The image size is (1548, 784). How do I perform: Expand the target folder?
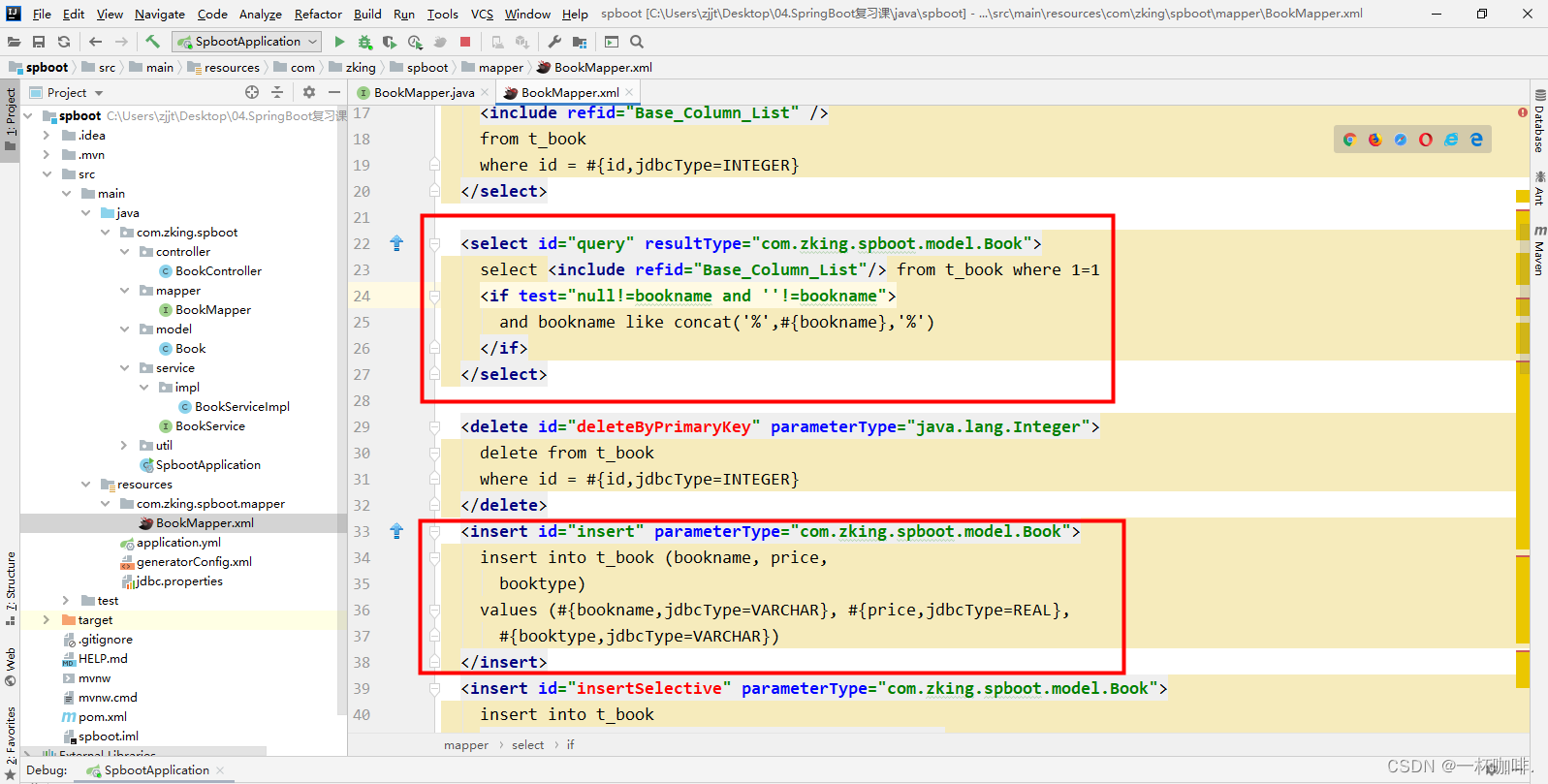(47, 620)
